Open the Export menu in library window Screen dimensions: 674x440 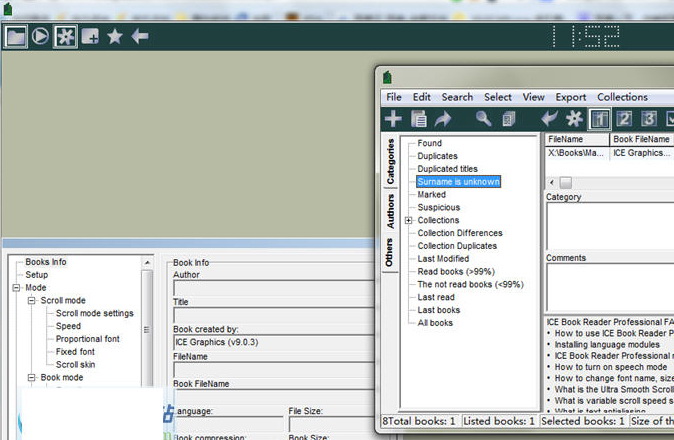[570, 97]
